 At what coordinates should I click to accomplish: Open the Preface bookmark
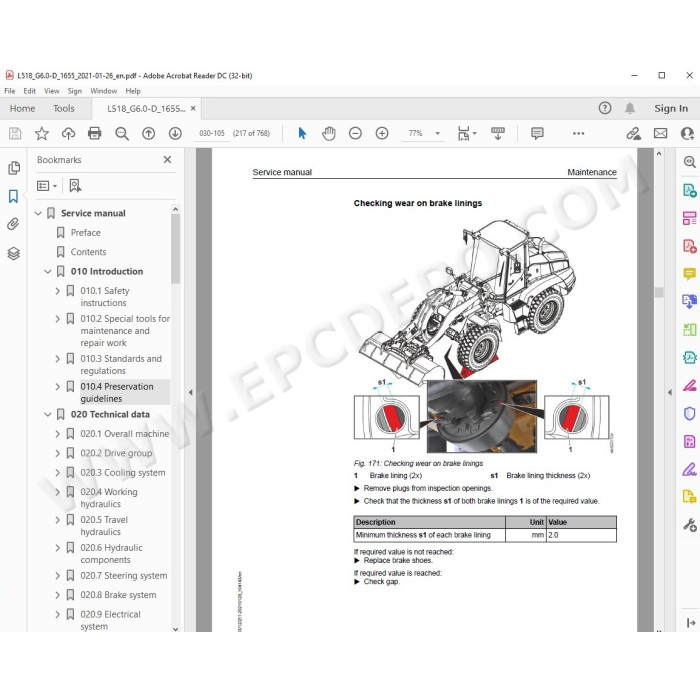coord(85,233)
